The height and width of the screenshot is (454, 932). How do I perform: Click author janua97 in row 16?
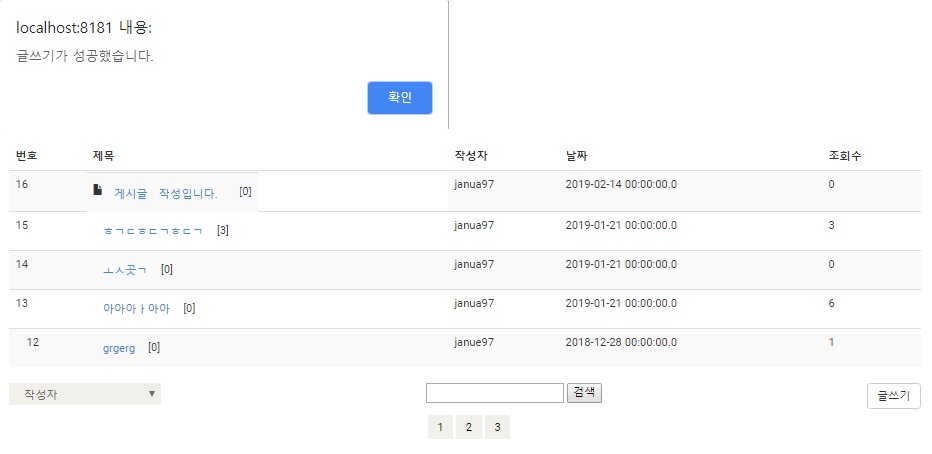tap(474, 184)
